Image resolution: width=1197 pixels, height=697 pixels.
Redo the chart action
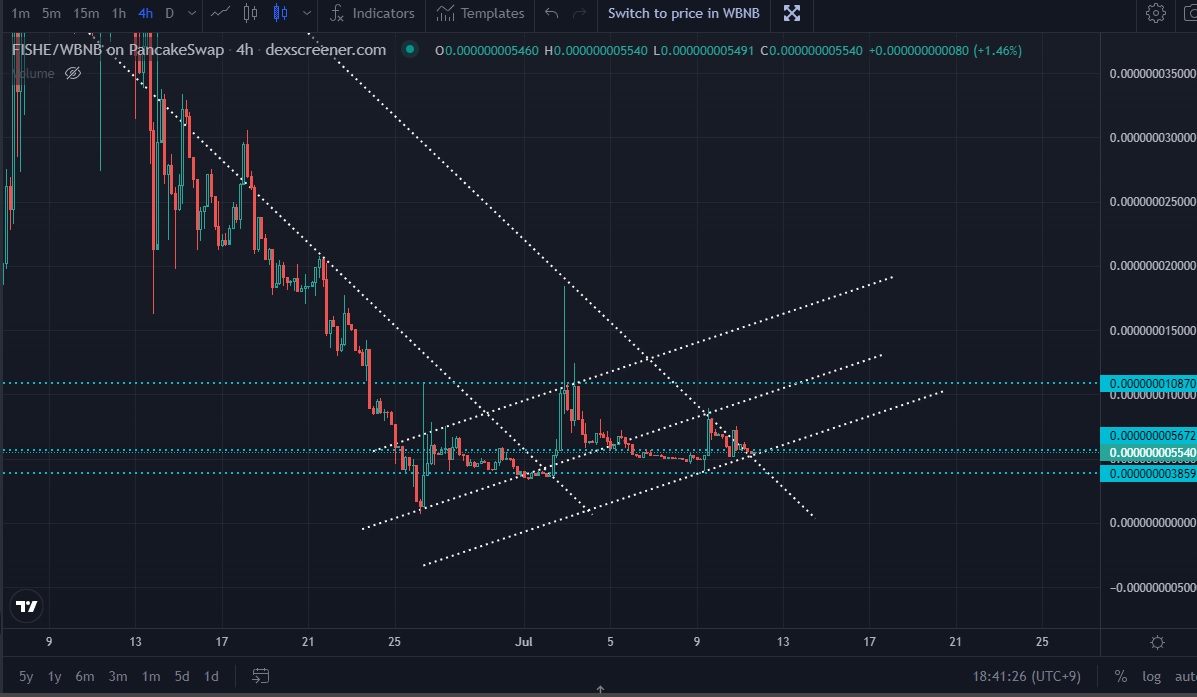pos(579,13)
